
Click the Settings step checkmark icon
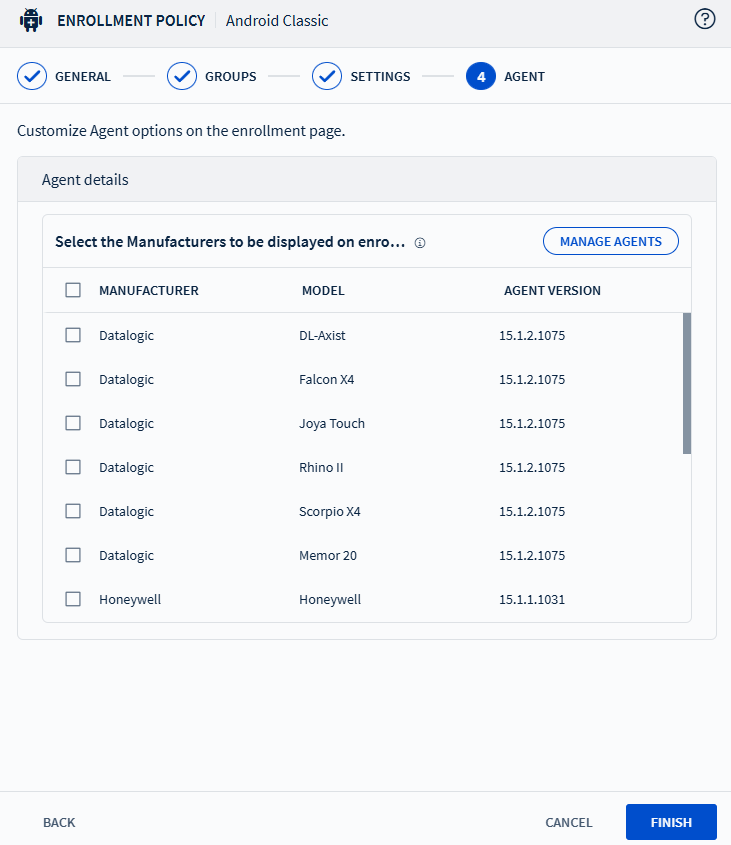327,76
